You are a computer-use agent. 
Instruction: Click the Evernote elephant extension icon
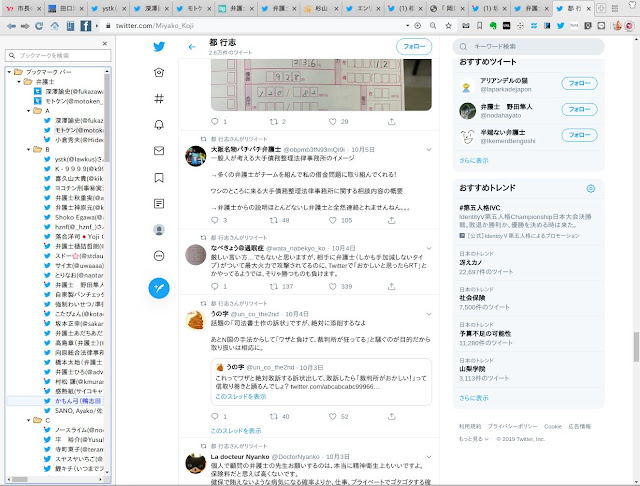coord(493,26)
